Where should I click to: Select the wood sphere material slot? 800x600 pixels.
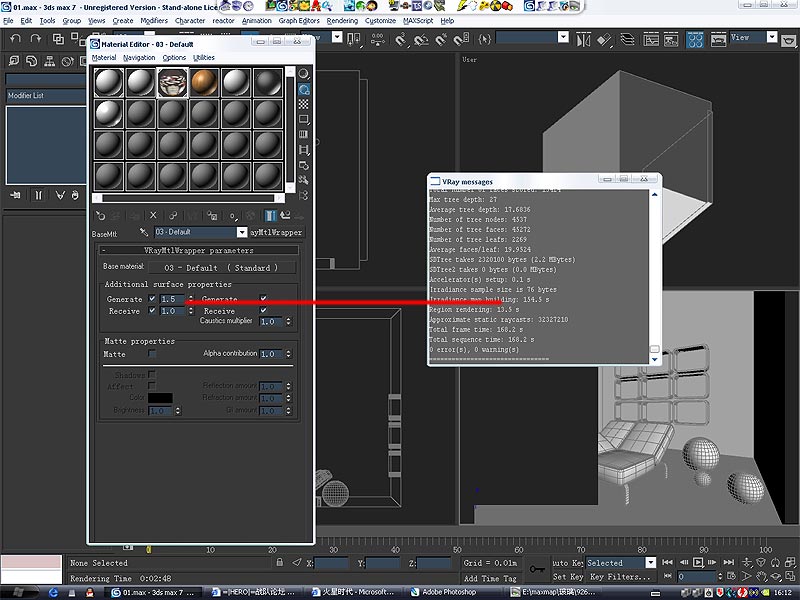pos(204,83)
